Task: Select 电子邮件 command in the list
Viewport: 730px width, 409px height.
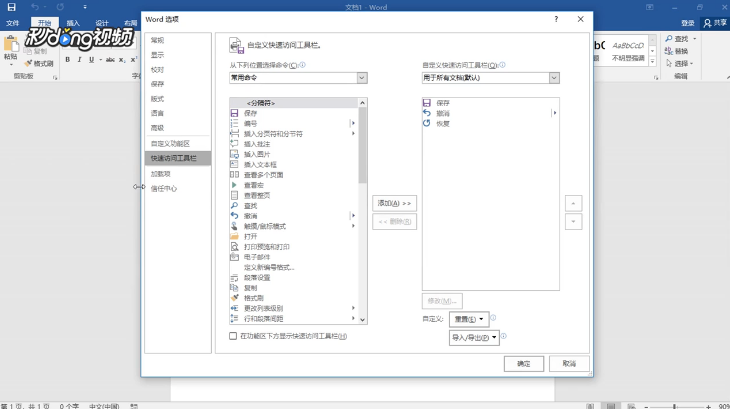Action: pos(294,257)
